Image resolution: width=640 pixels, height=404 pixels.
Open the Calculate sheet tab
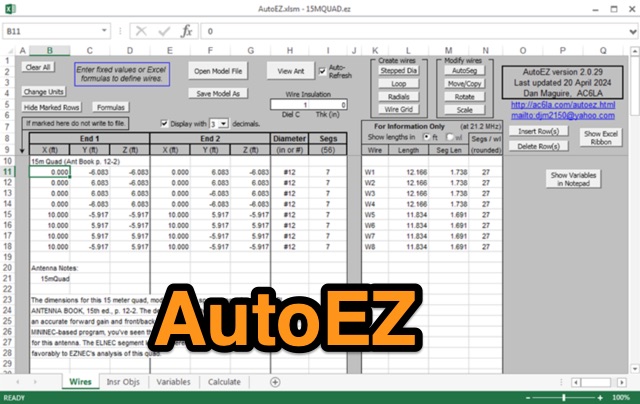click(224, 382)
